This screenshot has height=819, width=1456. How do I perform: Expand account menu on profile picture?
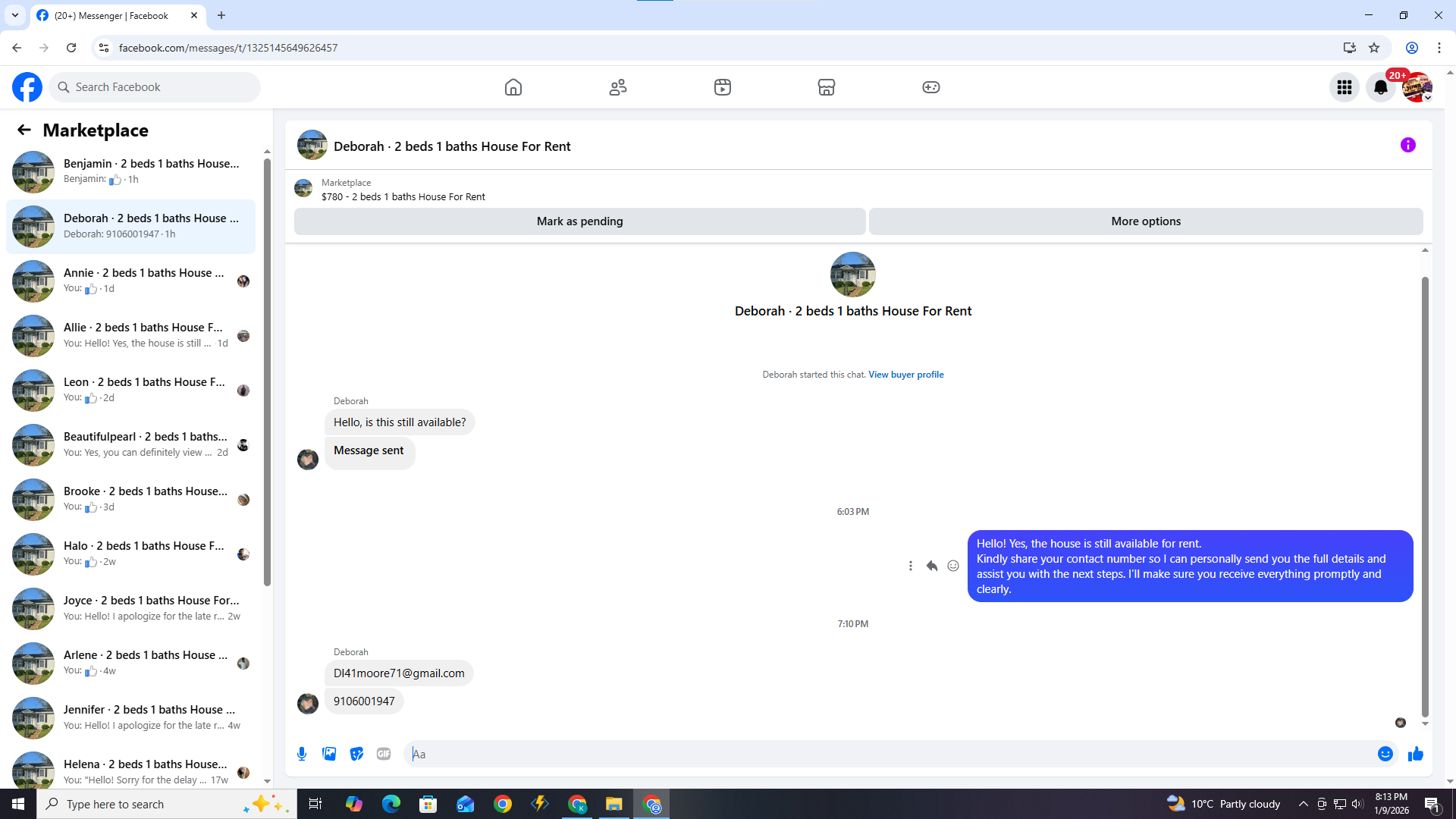pos(1417,87)
